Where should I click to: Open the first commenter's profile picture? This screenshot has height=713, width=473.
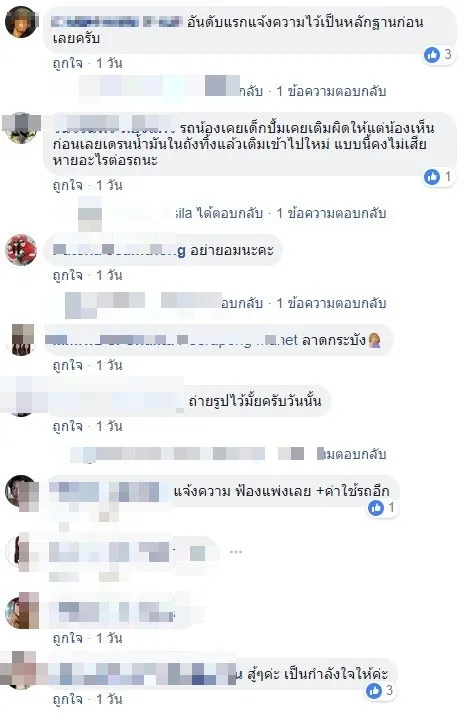click(x=21, y=21)
